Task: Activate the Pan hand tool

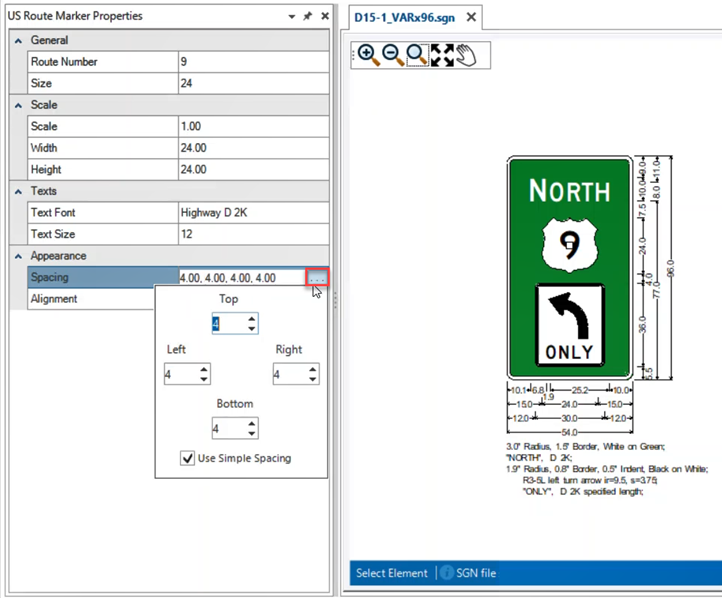Action: [466, 55]
